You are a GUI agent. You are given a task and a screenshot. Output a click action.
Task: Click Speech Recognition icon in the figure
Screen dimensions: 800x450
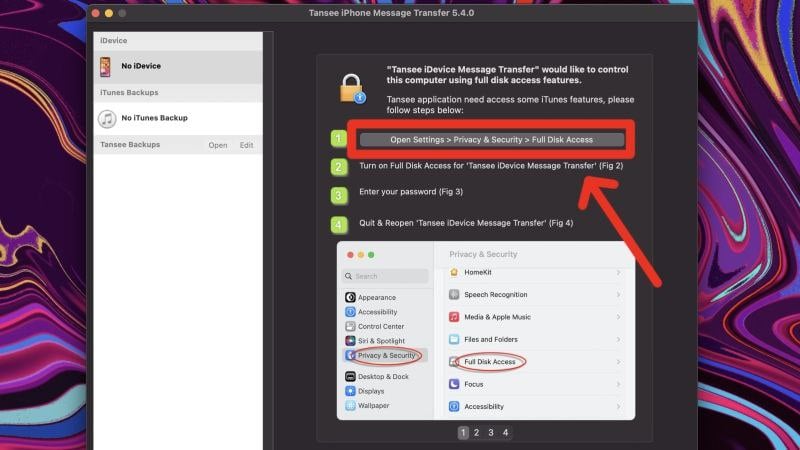pos(454,294)
